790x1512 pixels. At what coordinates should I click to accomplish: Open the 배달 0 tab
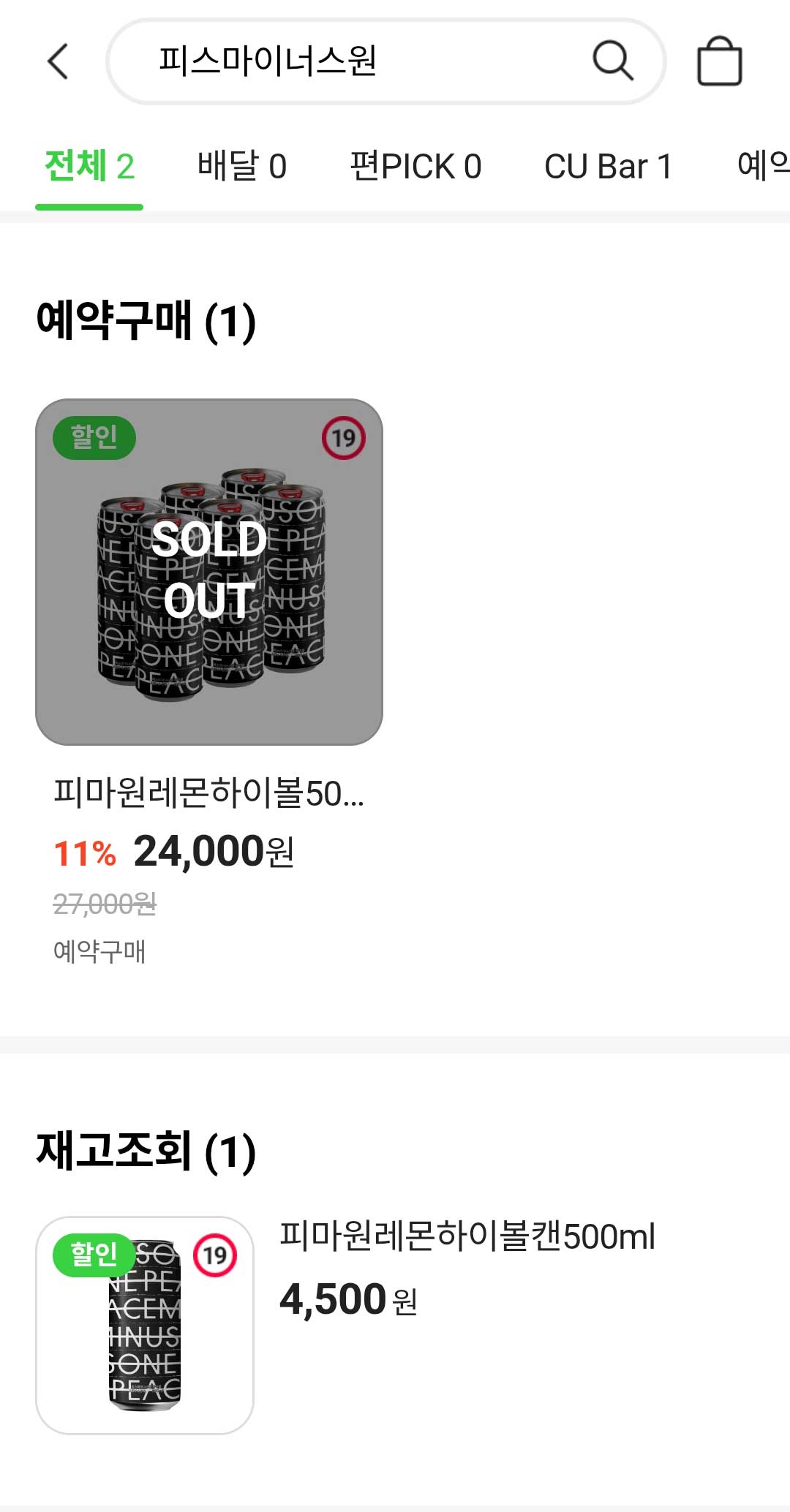(x=243, y=167)
